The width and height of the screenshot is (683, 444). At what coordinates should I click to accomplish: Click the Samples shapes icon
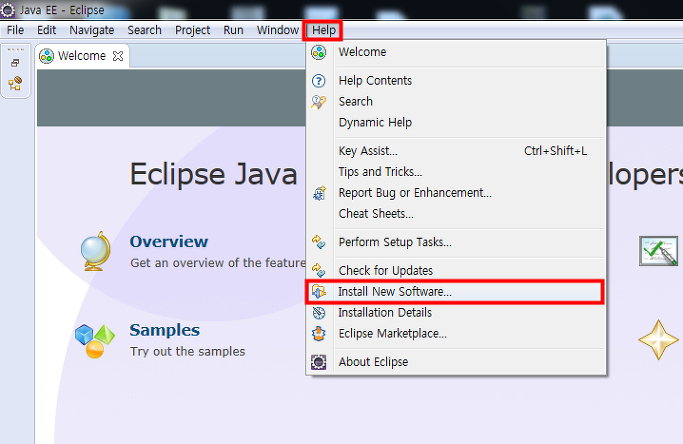tap(95, 341)
